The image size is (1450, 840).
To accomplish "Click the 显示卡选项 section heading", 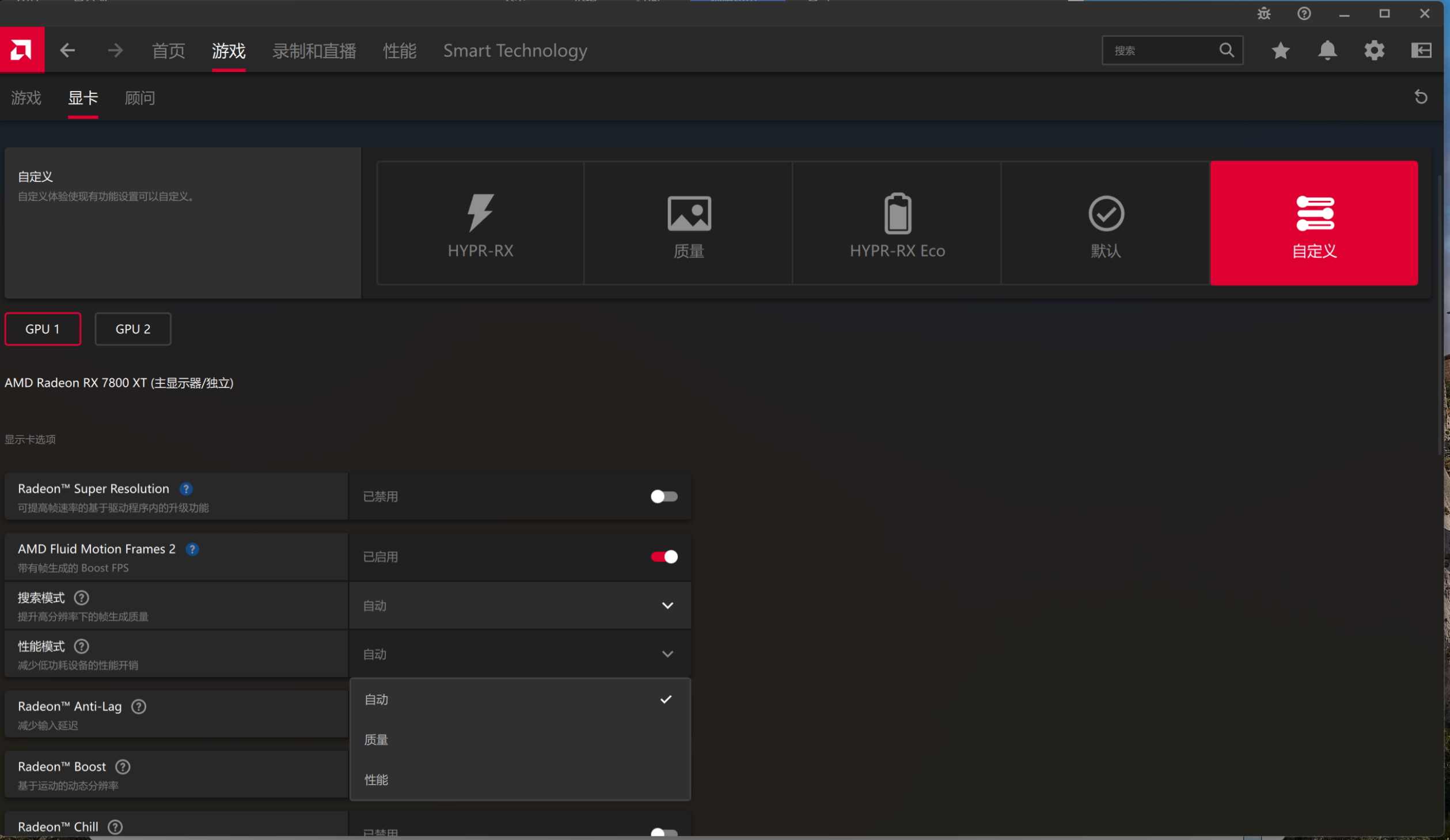I will coord(31,440).
